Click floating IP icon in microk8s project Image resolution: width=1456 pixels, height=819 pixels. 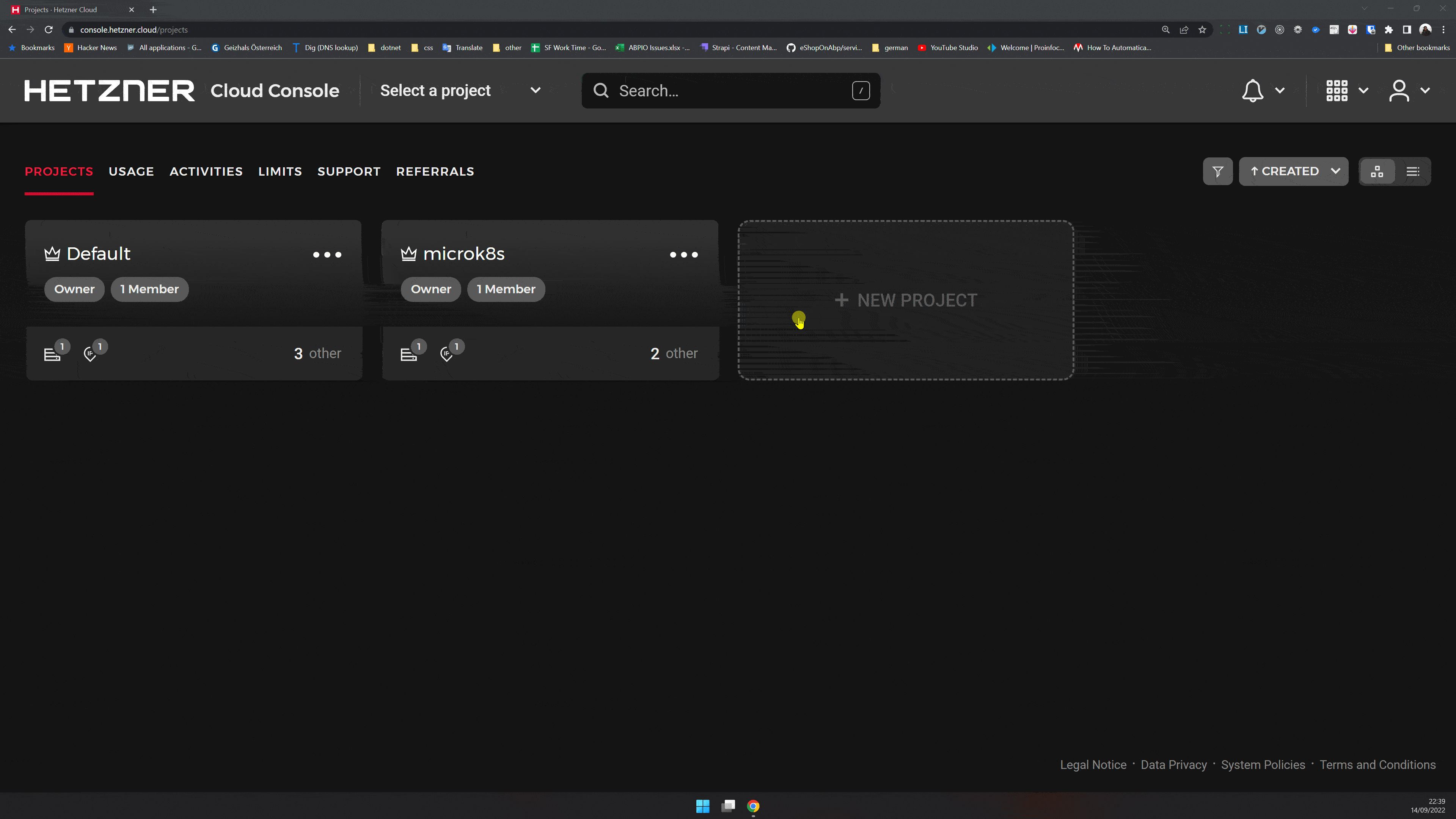pyautogui.click(x=446, y=354)
